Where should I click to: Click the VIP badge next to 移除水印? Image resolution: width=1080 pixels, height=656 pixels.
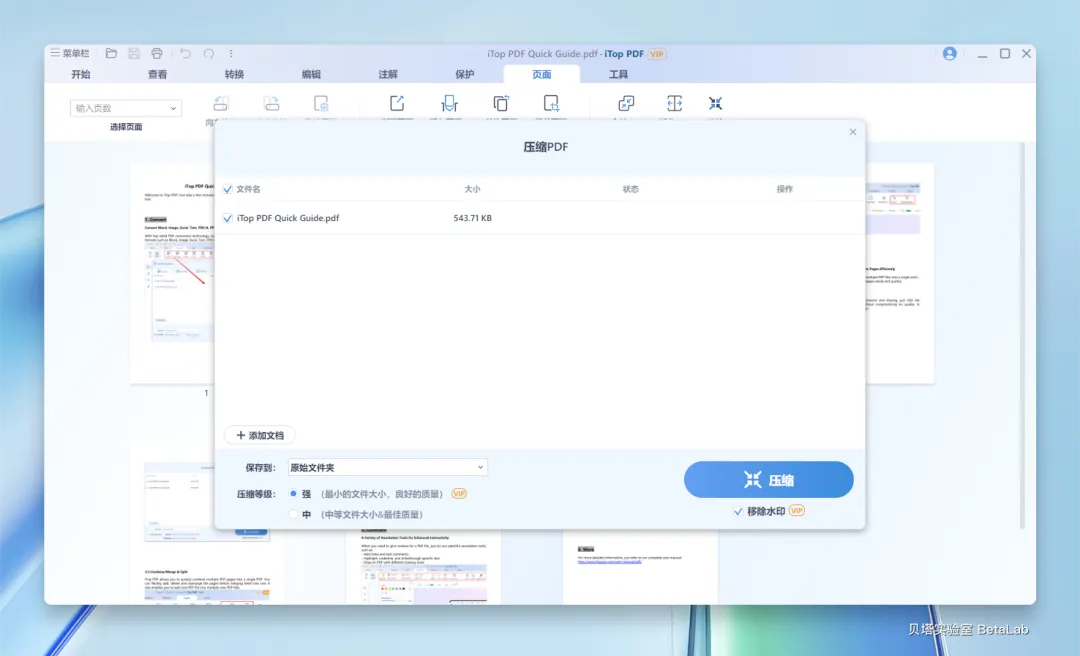(x=797, y=511)
